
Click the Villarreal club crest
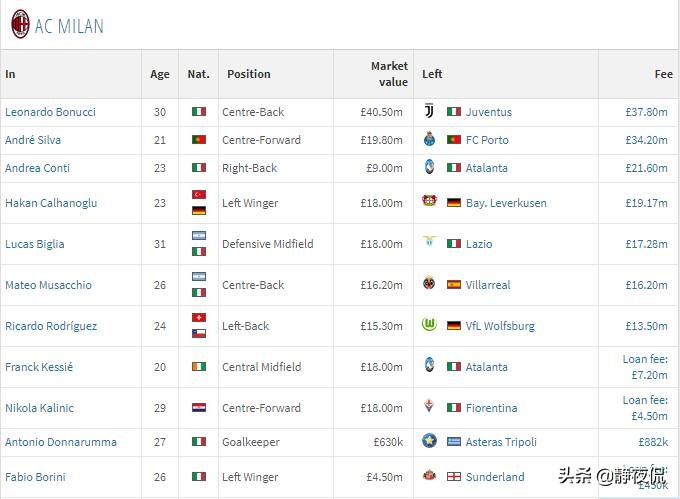point(430,284)
